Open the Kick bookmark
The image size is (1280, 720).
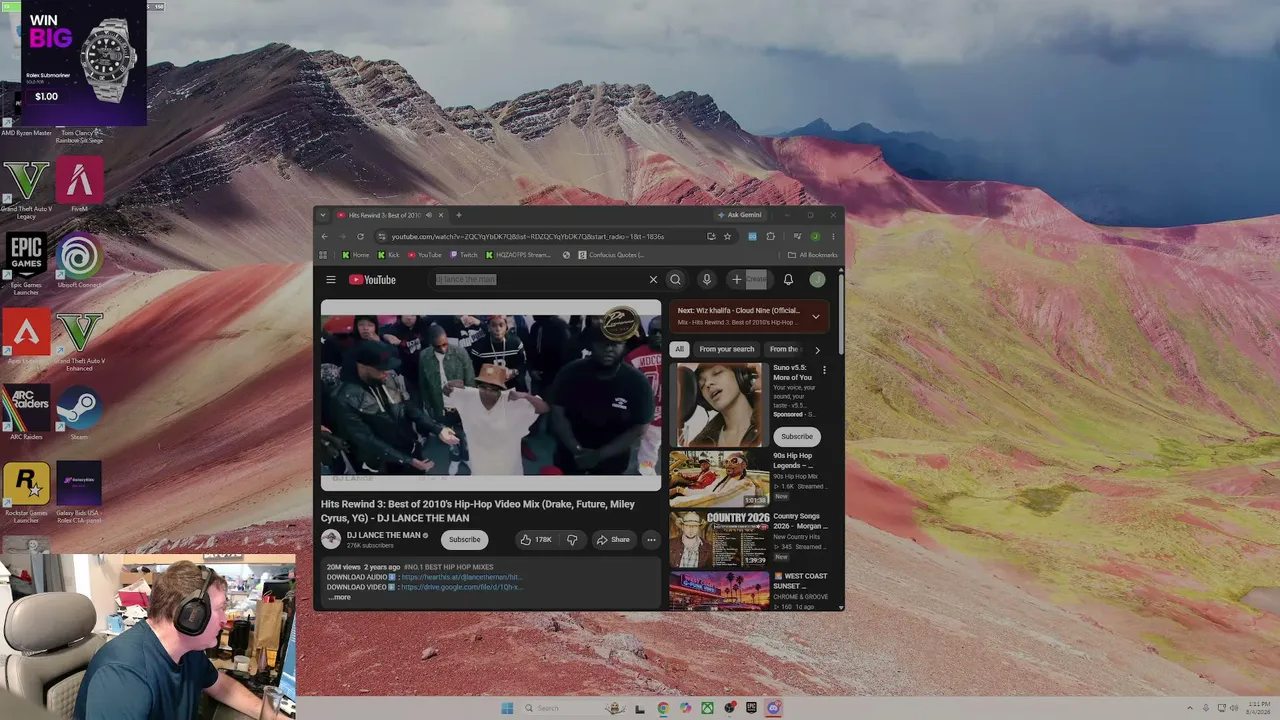click(x=388, y=255)
